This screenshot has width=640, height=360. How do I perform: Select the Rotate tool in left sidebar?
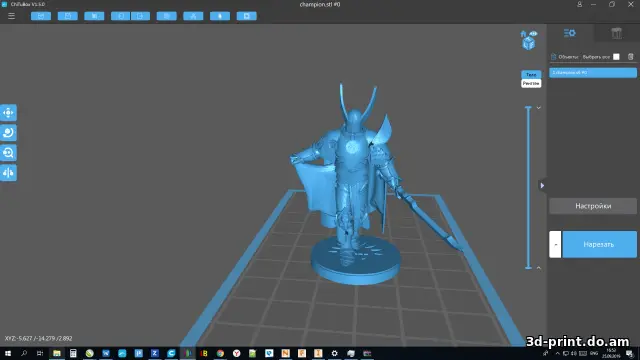(8, 133)
